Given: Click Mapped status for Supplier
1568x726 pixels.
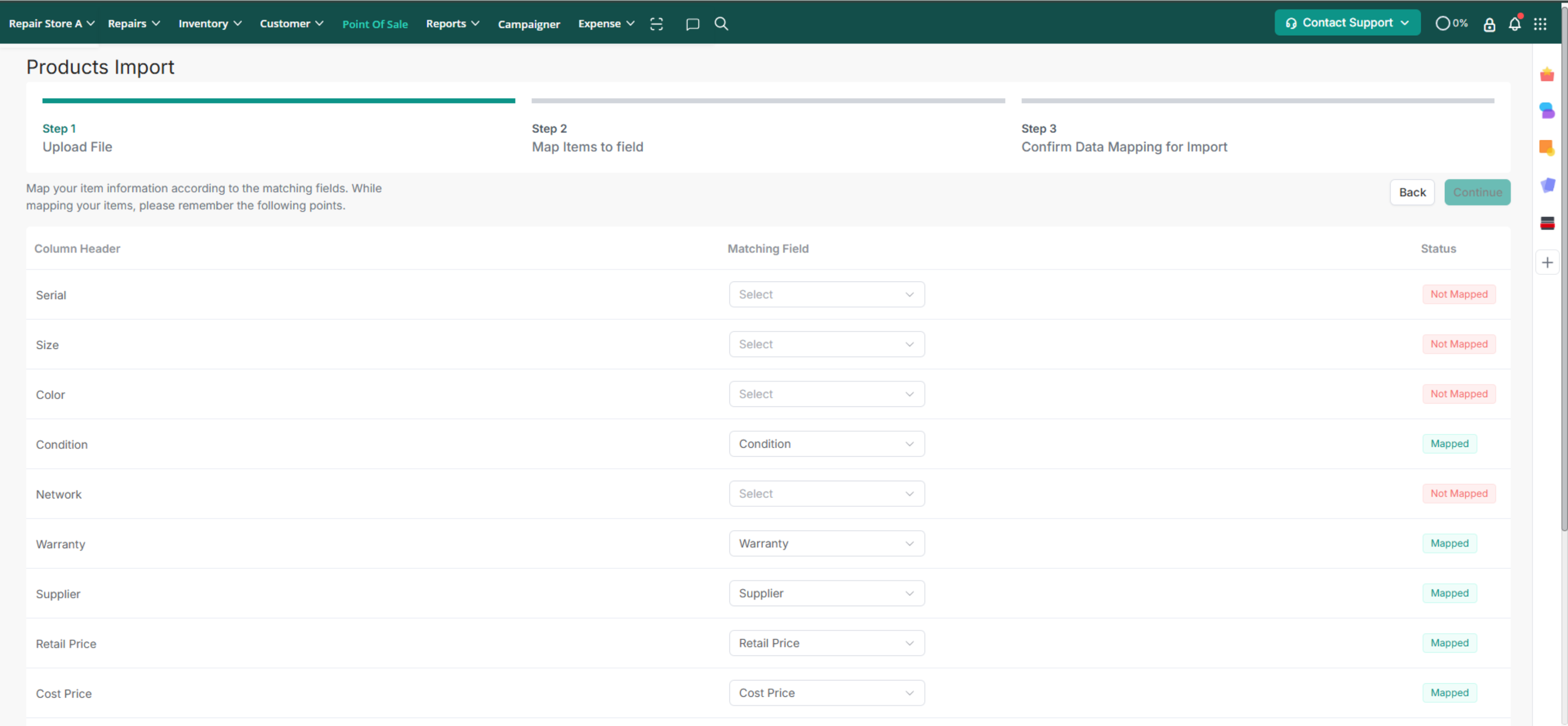Looking at the screenshot, I should coord(1450,594).
